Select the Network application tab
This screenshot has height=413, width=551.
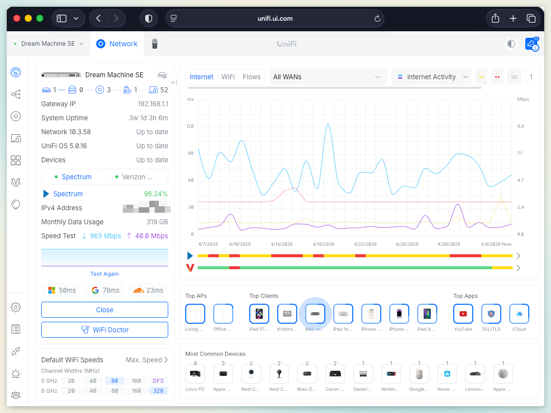pyautogui.click(x=117, y=44)
